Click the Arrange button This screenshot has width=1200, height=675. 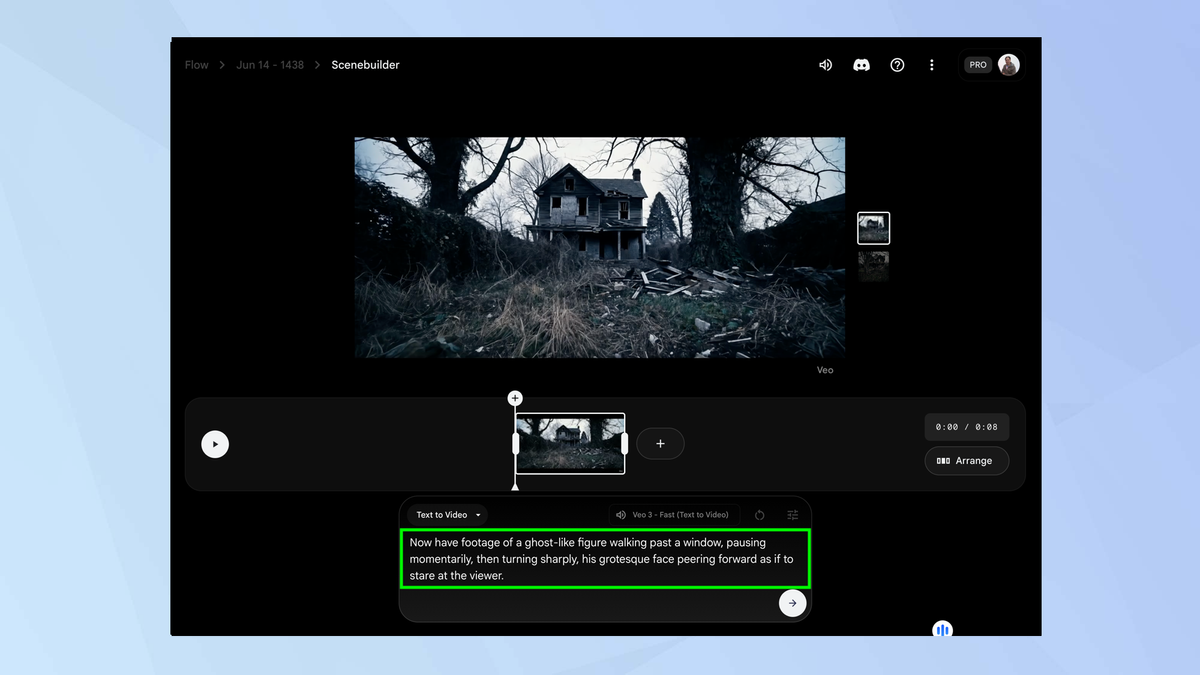966,461
